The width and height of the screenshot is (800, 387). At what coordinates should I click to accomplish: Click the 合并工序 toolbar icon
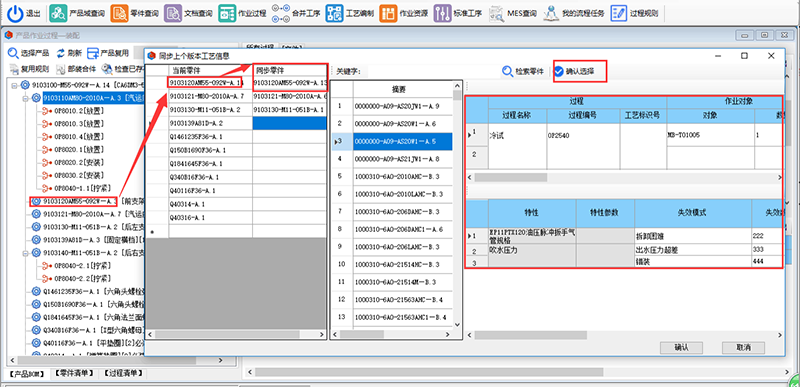[x=281, y=13]
